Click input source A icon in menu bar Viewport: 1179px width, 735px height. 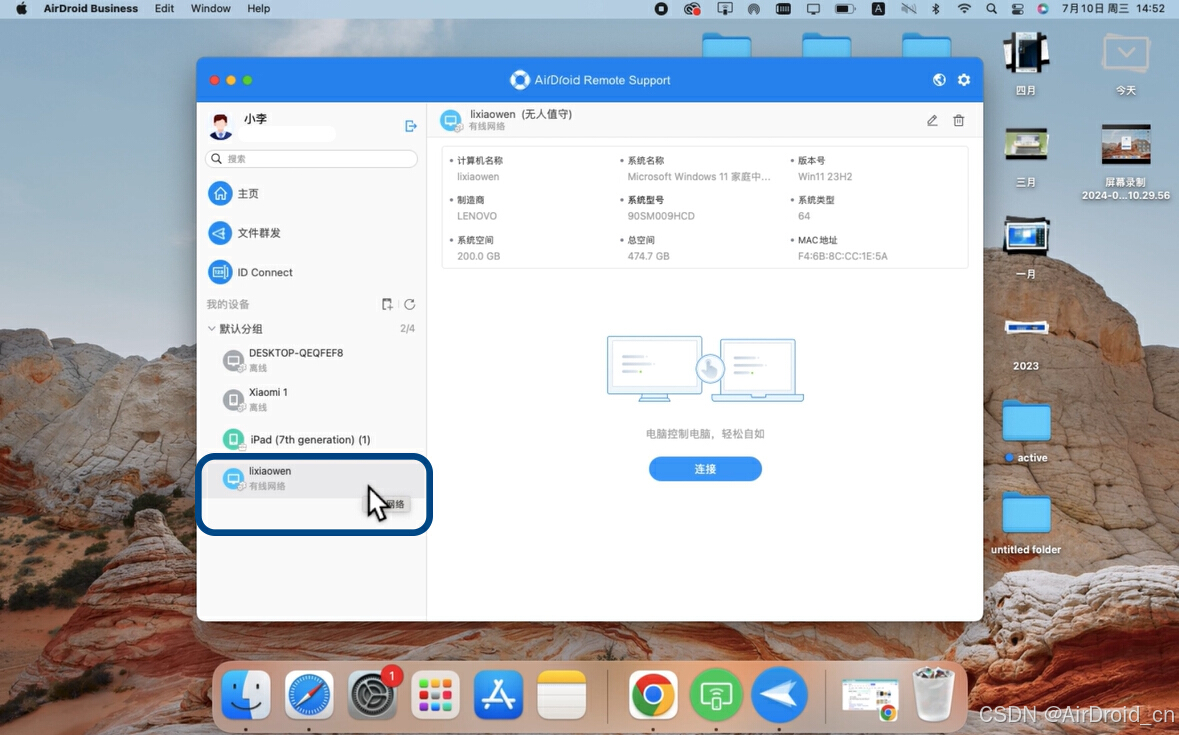pyautogui.click(x=878, y=9)
